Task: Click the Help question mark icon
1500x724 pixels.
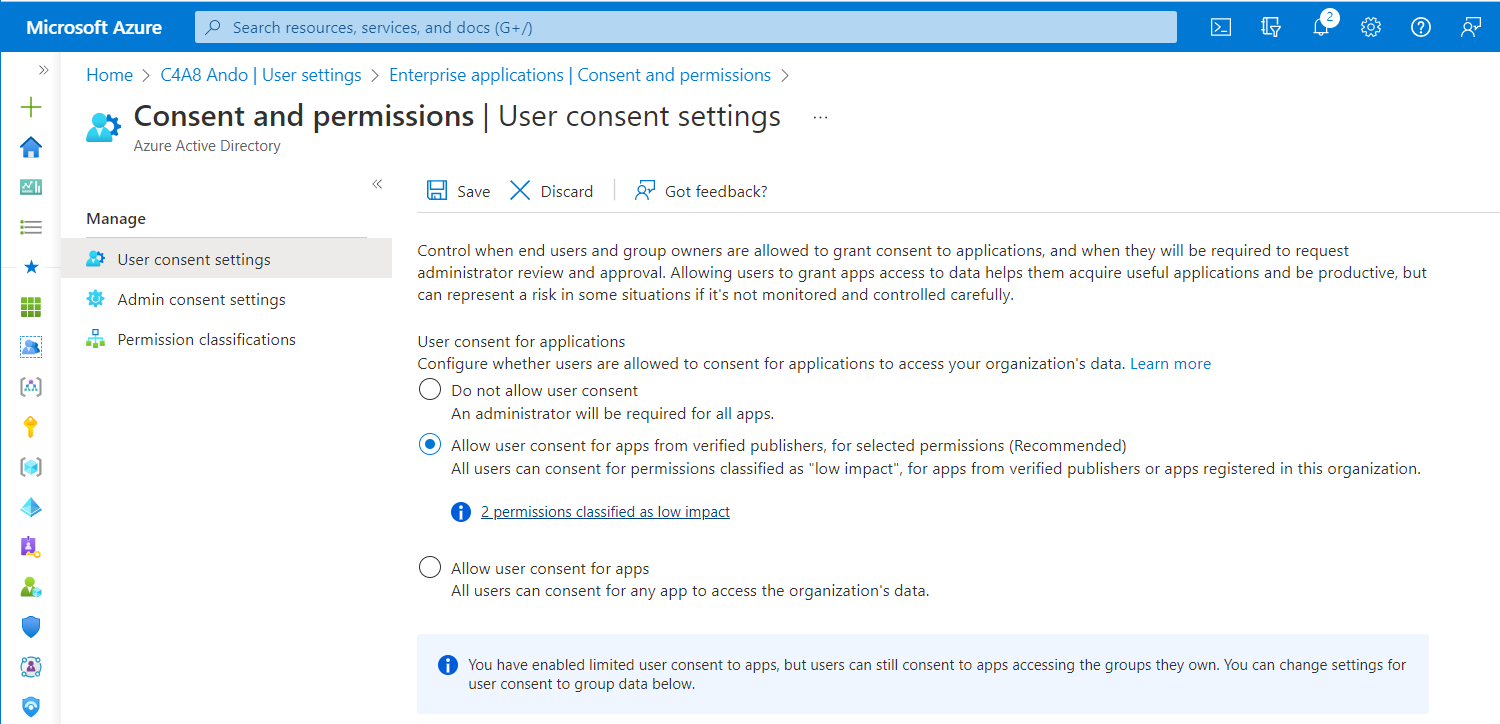Action: (1421, 27)
